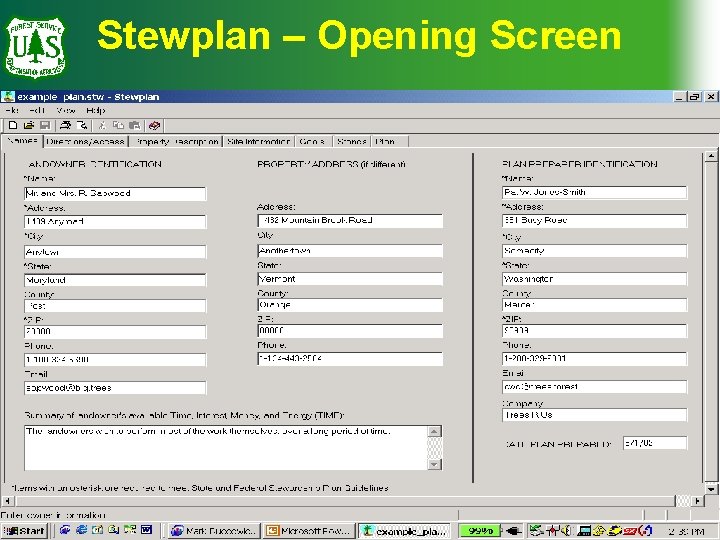This screenshot has height=540, width=720.
Task: Click the Date Plan Prepared field
Action: pyautogui.click(x=655, y=443)
